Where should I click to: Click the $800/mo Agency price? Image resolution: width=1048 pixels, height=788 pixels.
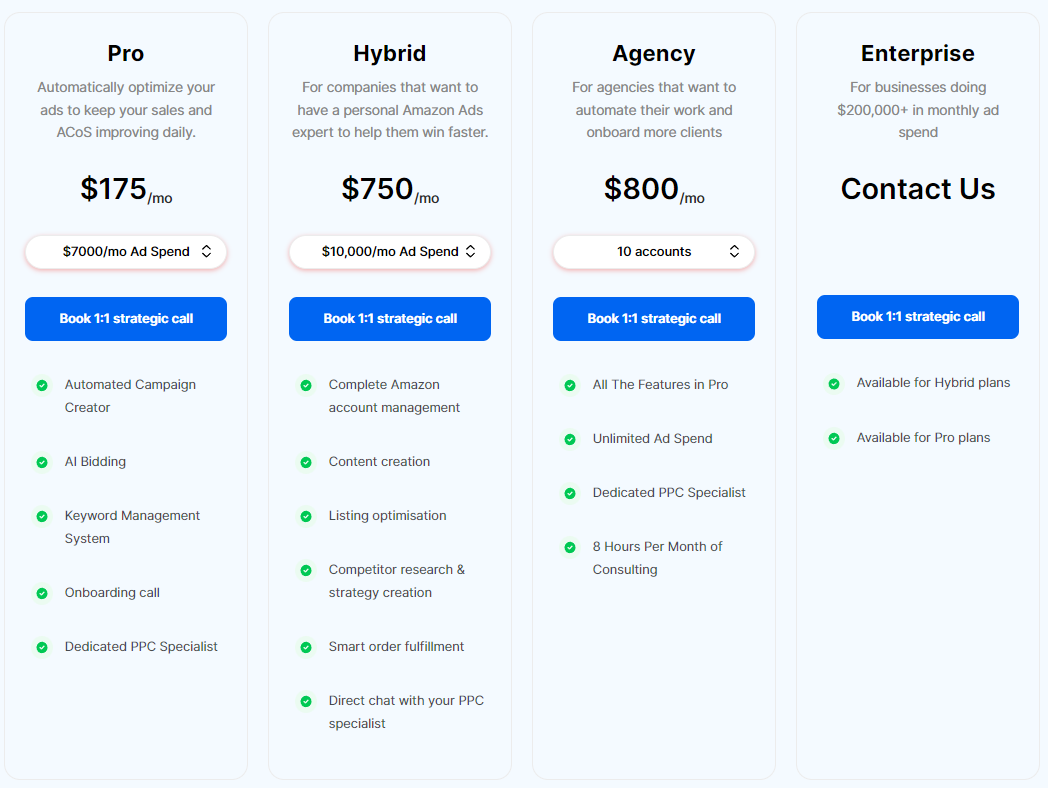pyautogui.click(x=654, y=190)
